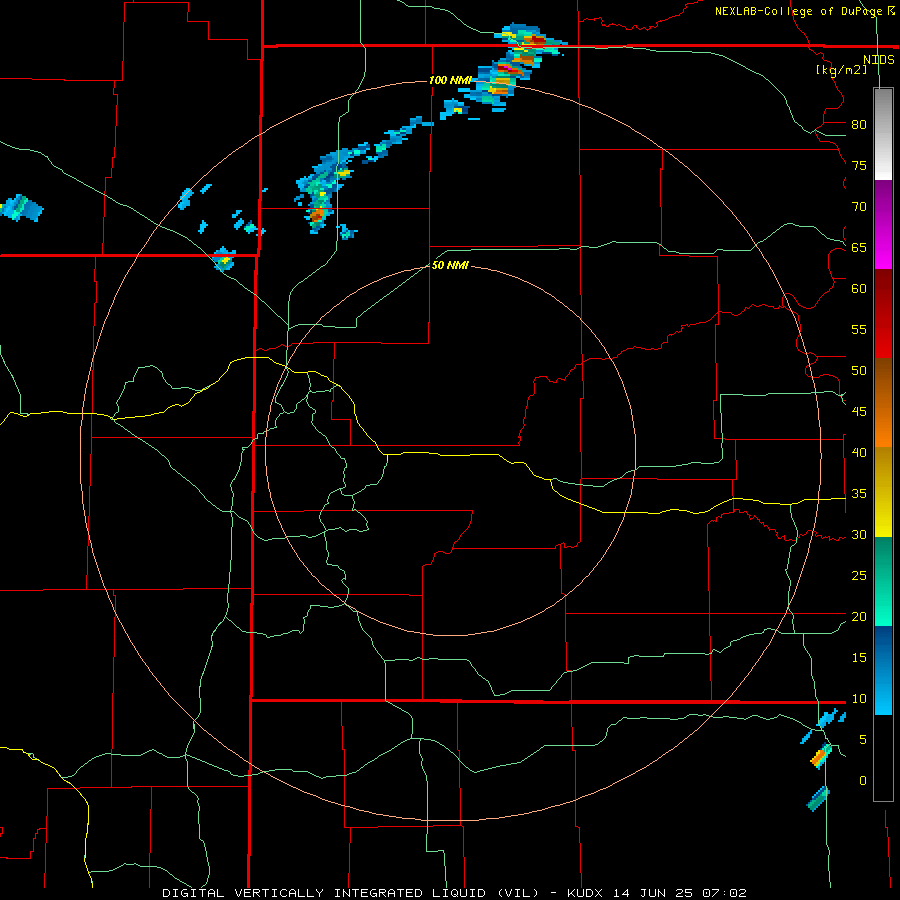Click the Digital Vertically Integrated Liquid caption
Viewport: 900px width, 900px height.
point(455,893)
